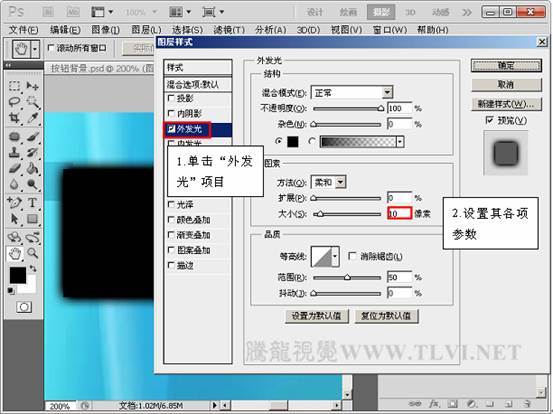This screenshot has width=553, height=414.
Task: Toggle Quick Mask mode icon
Action: tap(24, 307)
